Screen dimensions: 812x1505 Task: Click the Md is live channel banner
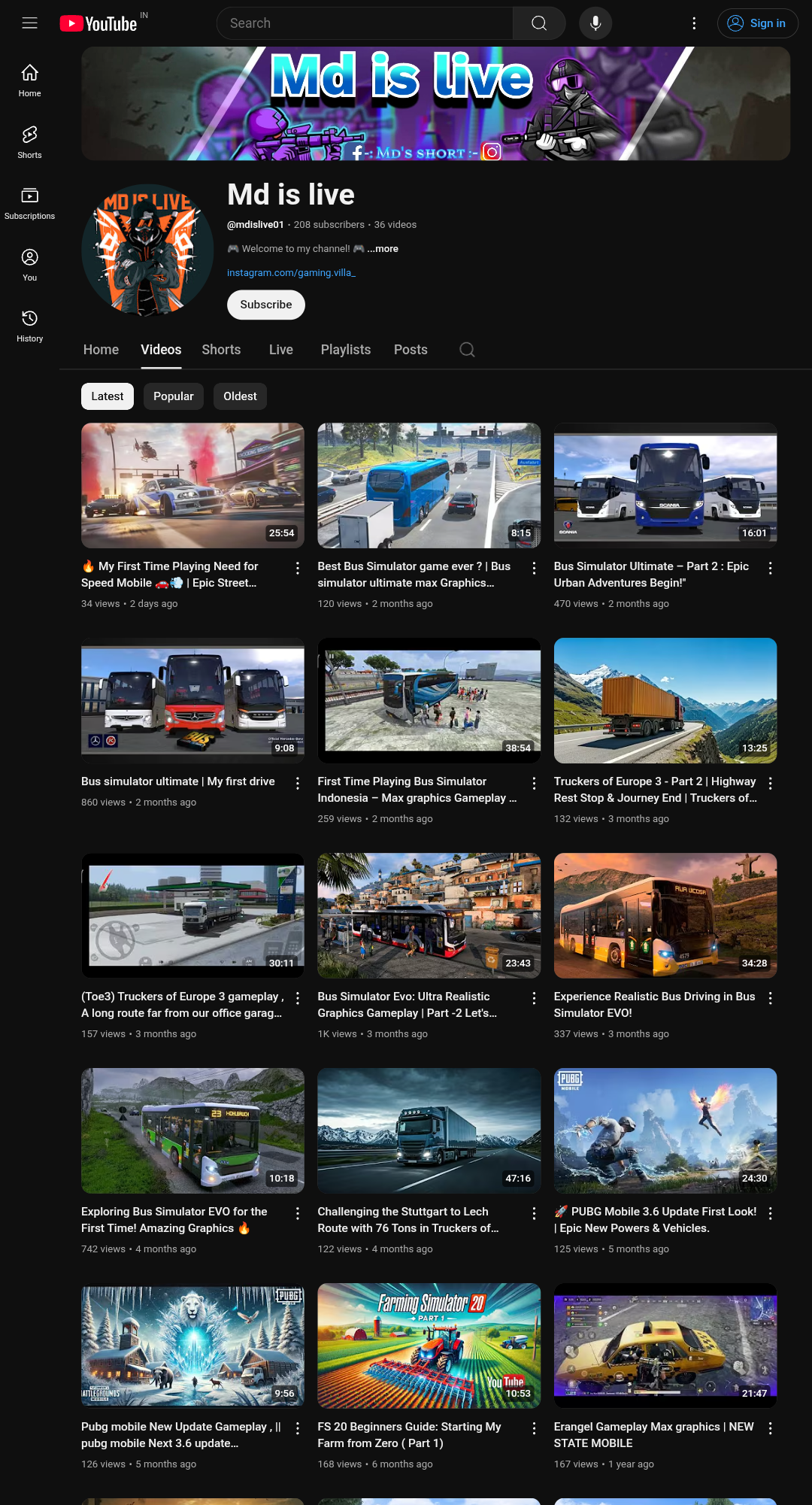[x=436, y=104]
